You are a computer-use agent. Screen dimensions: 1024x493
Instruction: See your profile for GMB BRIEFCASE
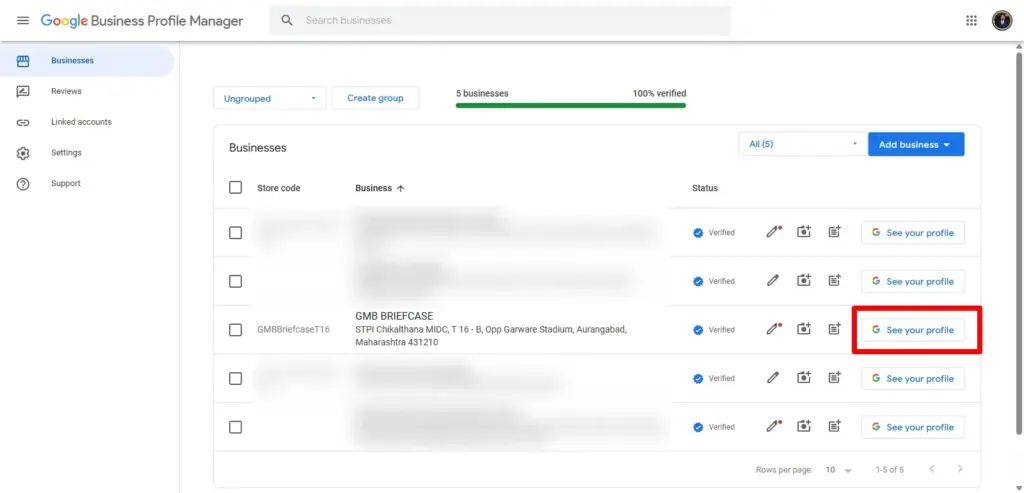[x=913, y=330]
